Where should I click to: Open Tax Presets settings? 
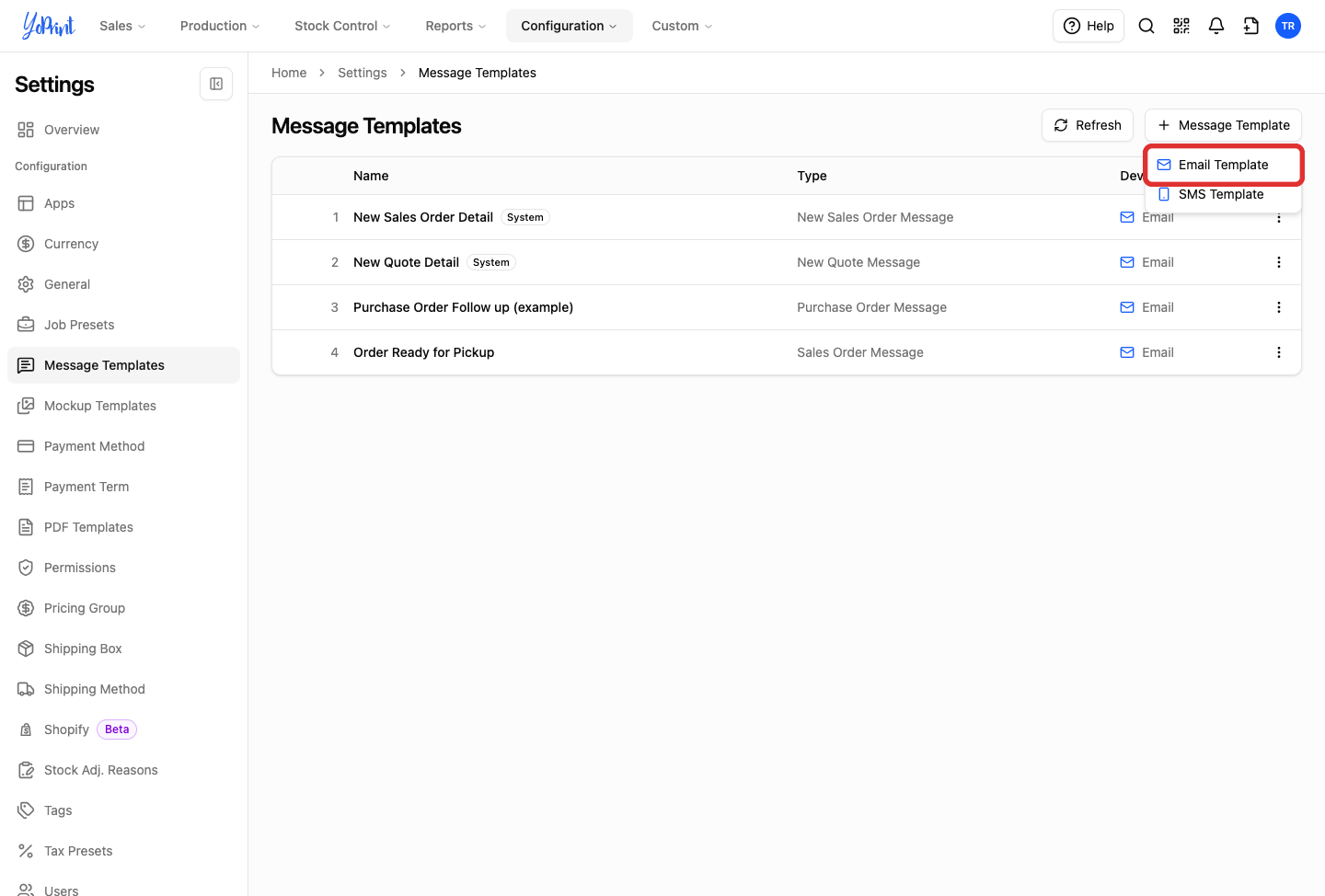point(123,851)
